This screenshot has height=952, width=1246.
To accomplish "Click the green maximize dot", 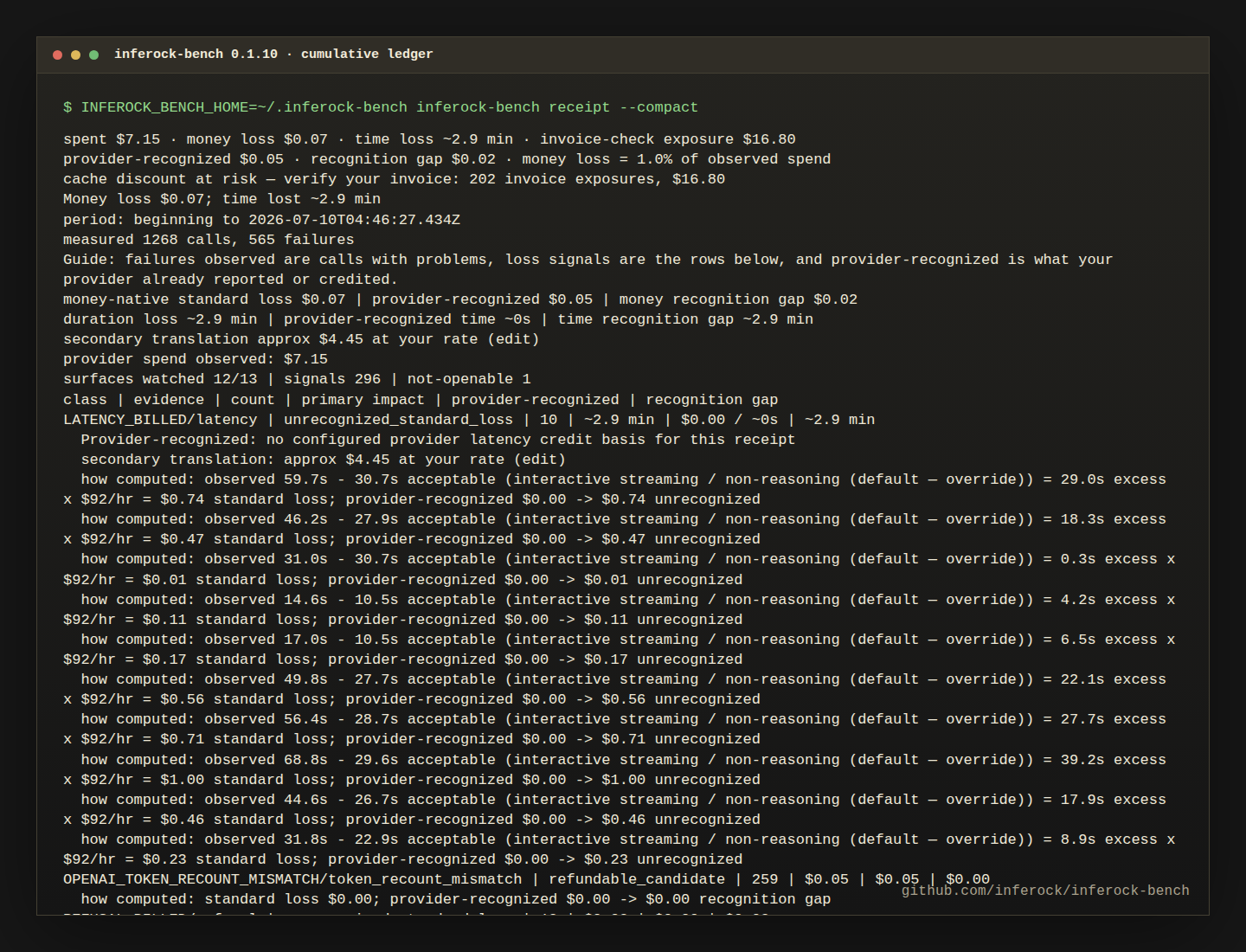I will coord(93,55).
